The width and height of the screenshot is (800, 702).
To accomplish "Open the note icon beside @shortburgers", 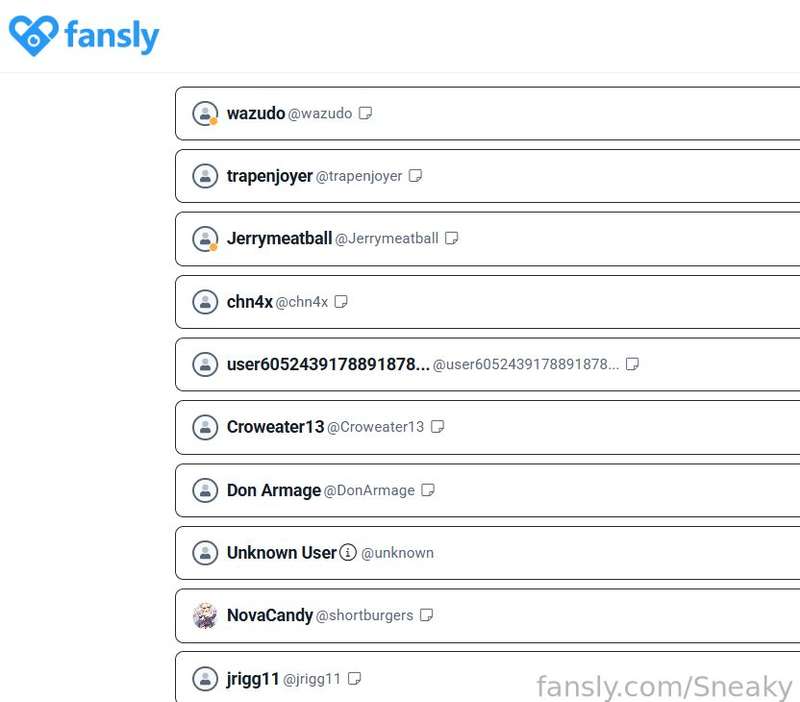I will point(427,615).
